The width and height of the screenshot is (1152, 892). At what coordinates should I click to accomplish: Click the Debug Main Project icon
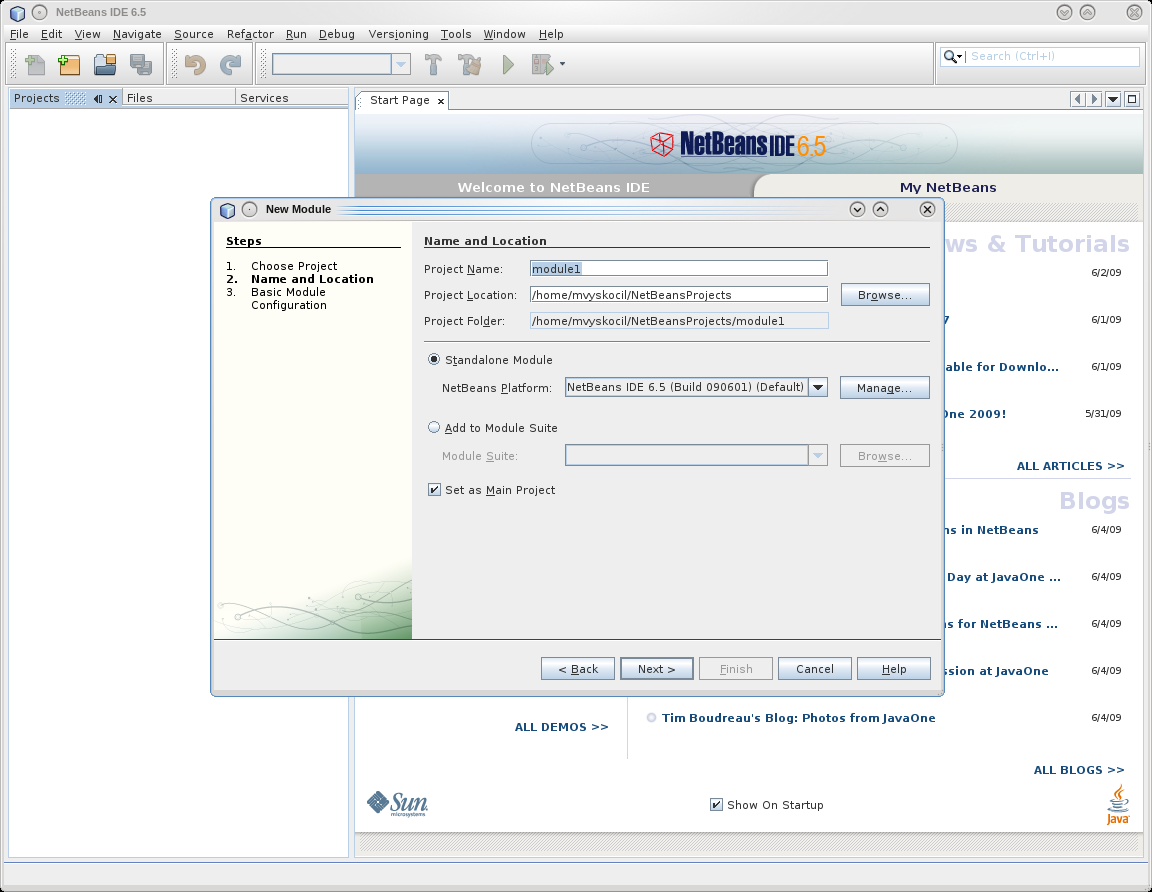coord(542,65)
